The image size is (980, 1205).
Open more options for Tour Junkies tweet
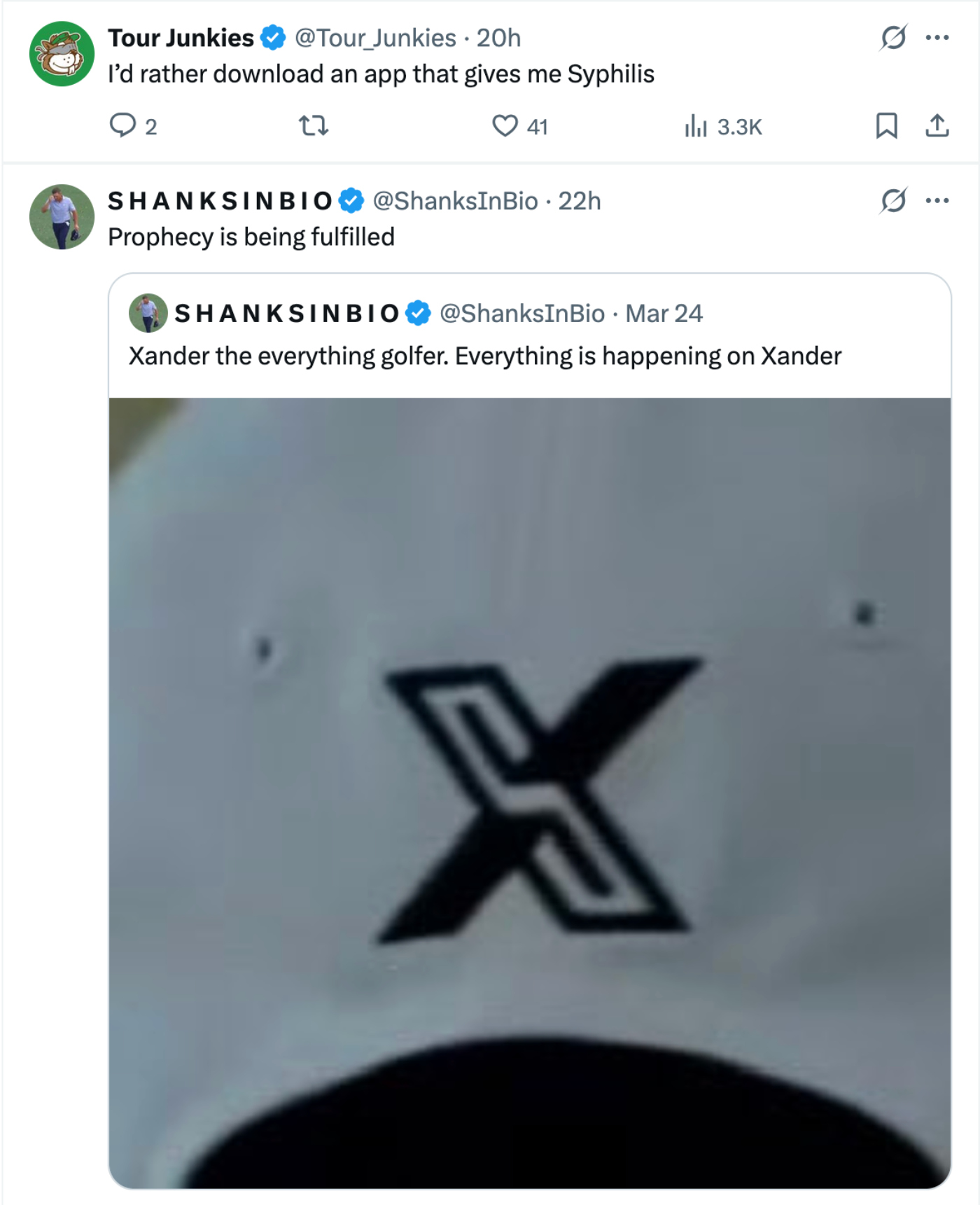(937, 38)
